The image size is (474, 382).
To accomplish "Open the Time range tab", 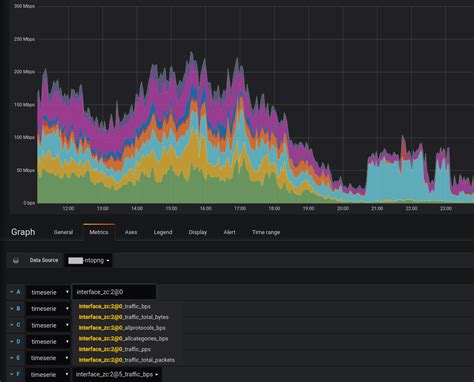I will [x=266, y=232].
